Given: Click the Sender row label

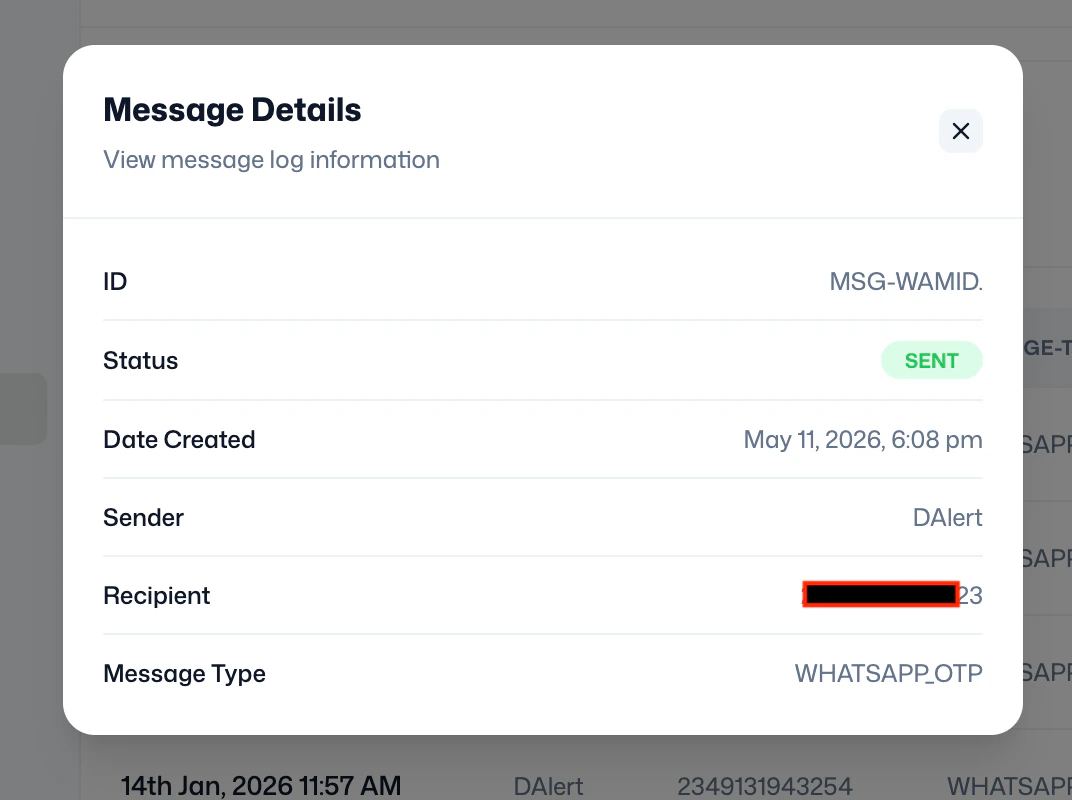Looking at the screenshot, I should 144,518.
